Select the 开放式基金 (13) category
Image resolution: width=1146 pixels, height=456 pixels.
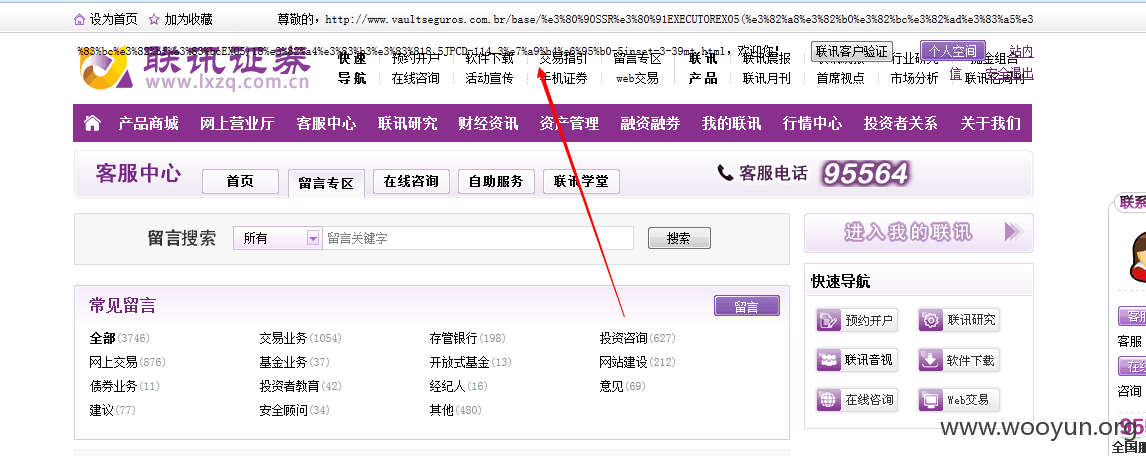[471, 362]
